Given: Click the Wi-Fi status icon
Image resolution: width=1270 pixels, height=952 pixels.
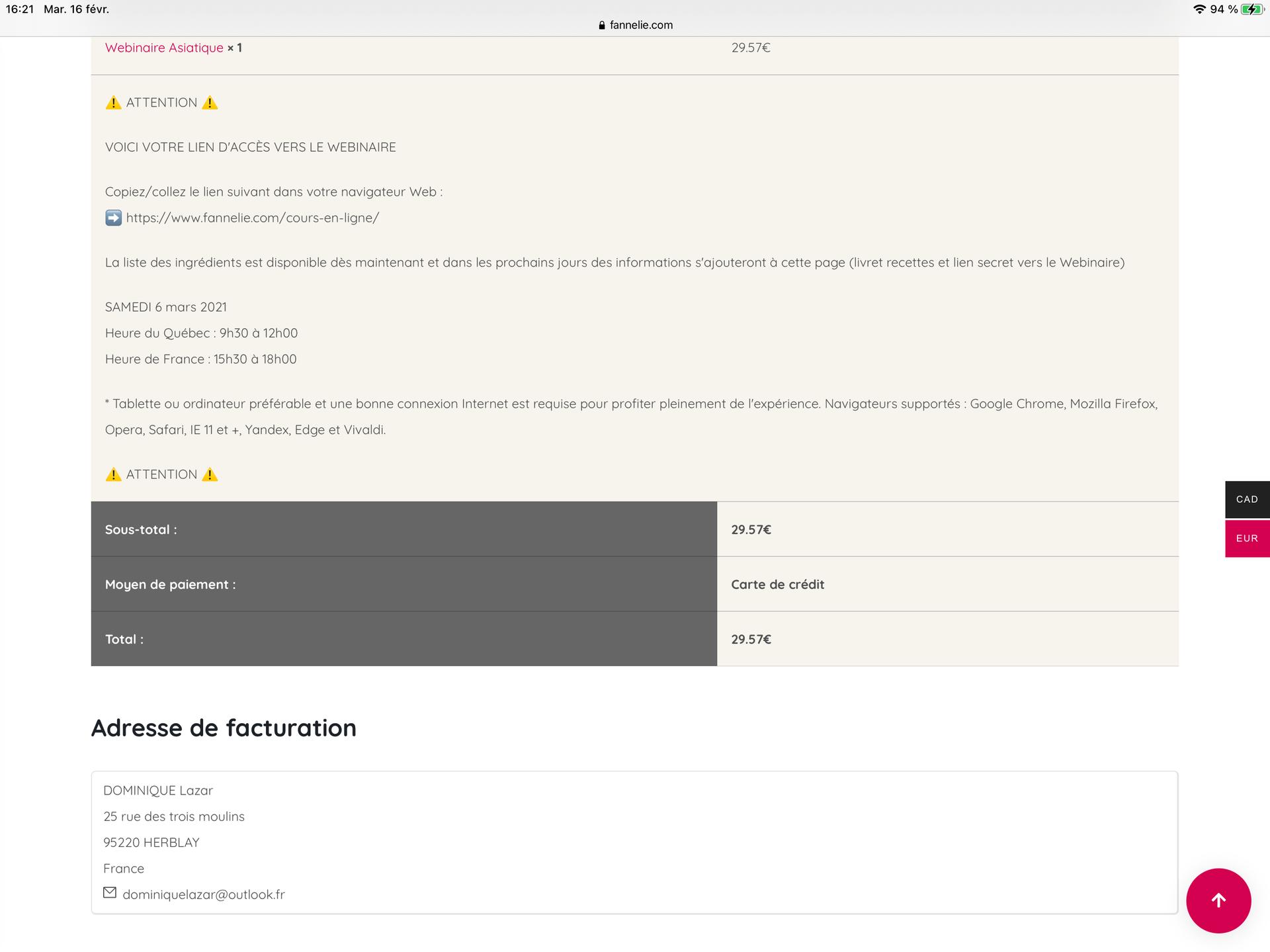Looking at the screenshot, I should pos(1199,9).
